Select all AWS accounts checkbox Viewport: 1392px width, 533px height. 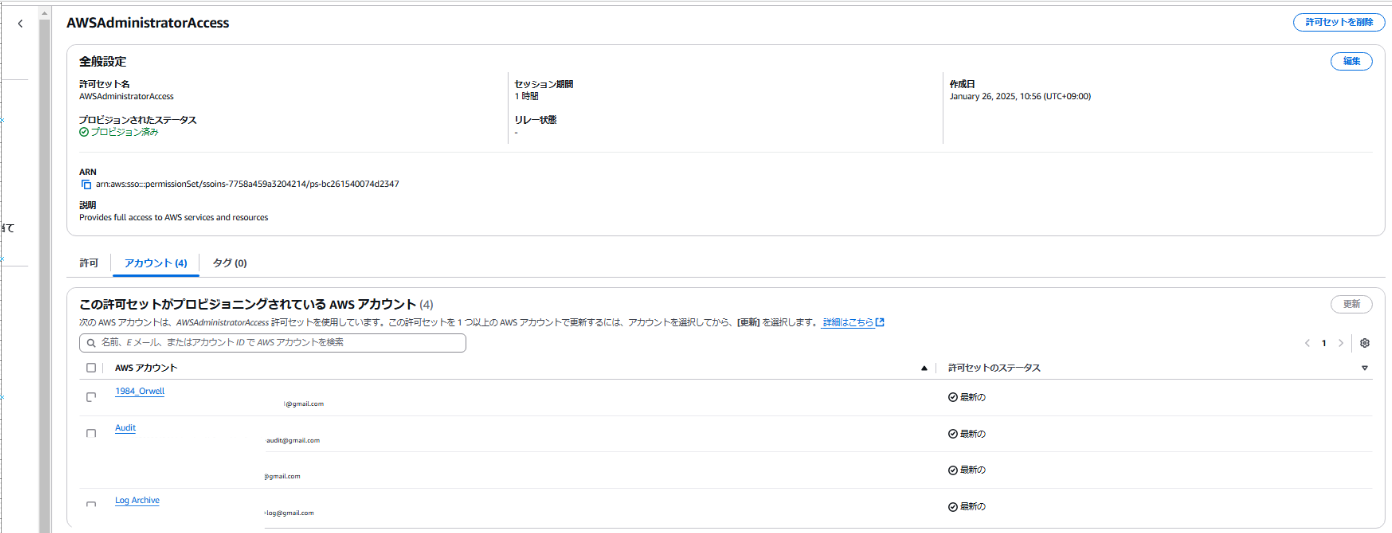pos(91,368)
